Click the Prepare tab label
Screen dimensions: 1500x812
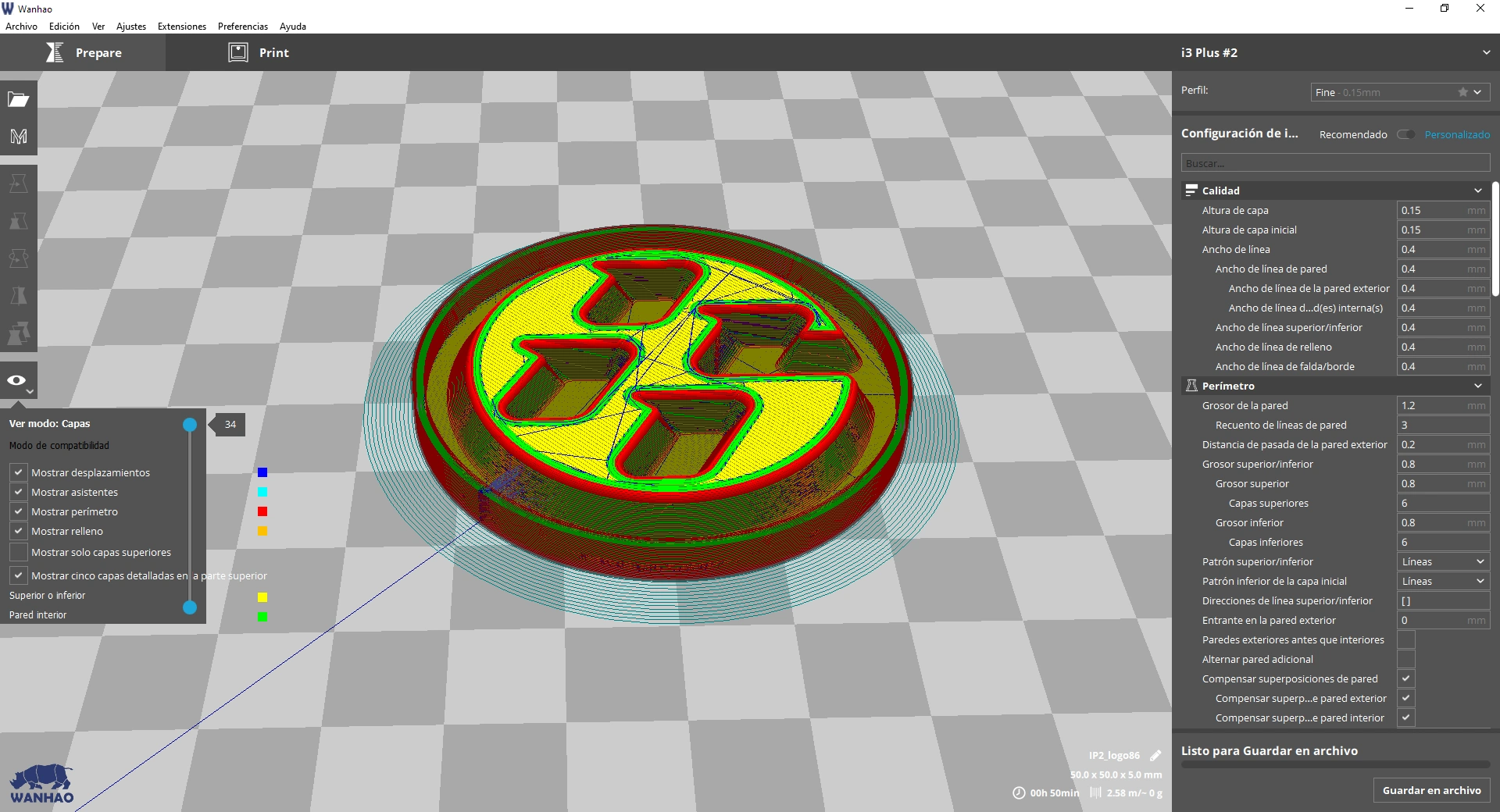[x=98, y=52]
